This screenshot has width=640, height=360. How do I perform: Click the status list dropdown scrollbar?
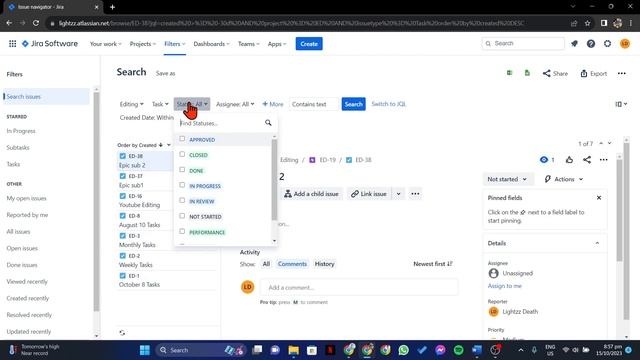click(274, 180)
